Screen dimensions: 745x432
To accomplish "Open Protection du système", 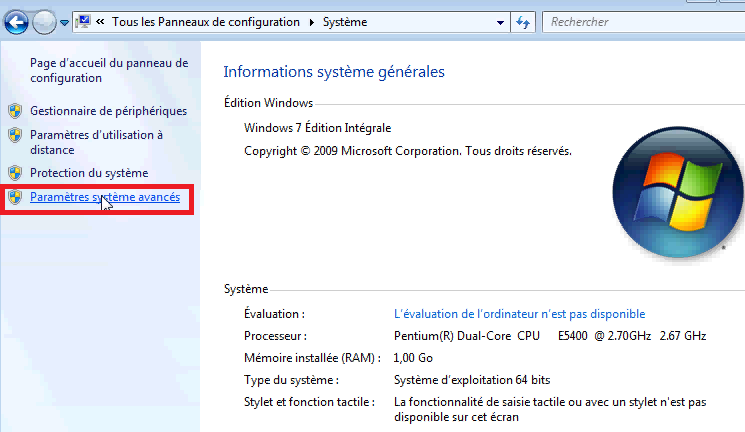I will 89,173.
